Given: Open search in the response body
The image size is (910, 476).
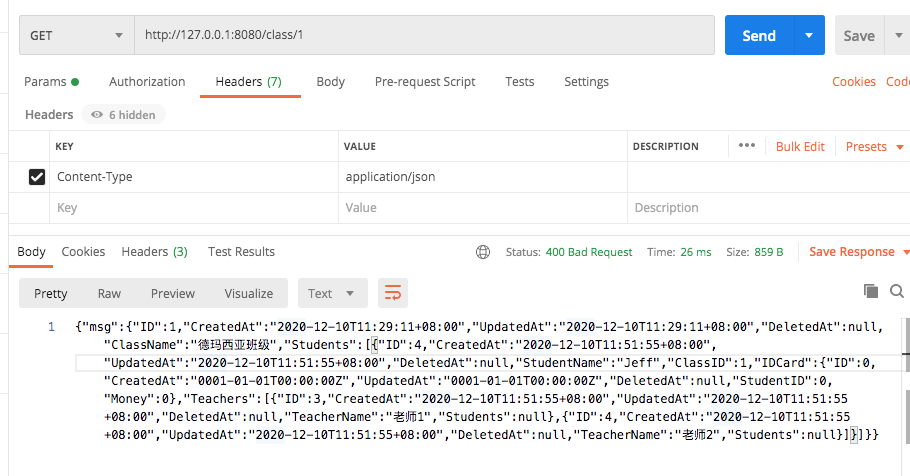Looking at the screenshot, I should tap(898, 291).
